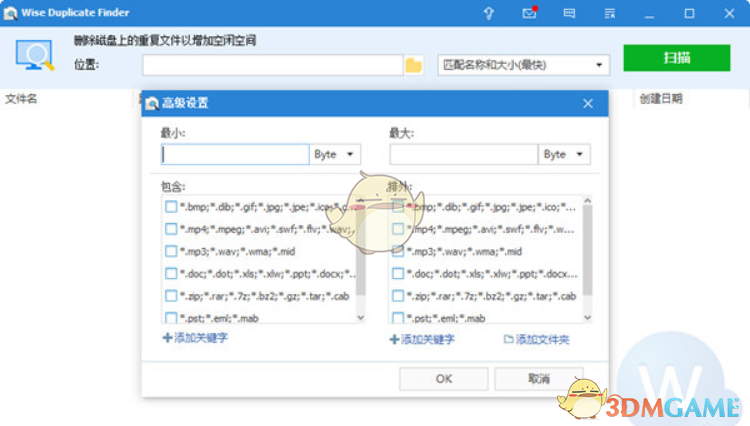
Task: Click the upgrade arrow icon in title bar
Action: point(489,13)
